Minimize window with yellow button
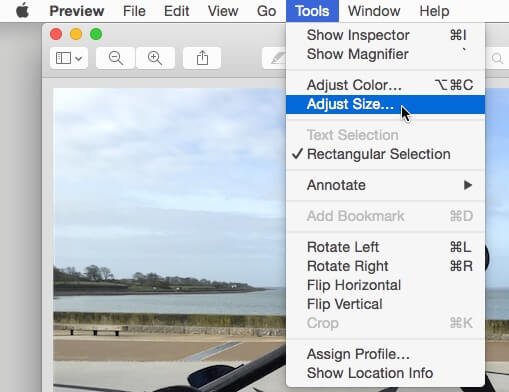The image size is (509, 392). (76, 34)
